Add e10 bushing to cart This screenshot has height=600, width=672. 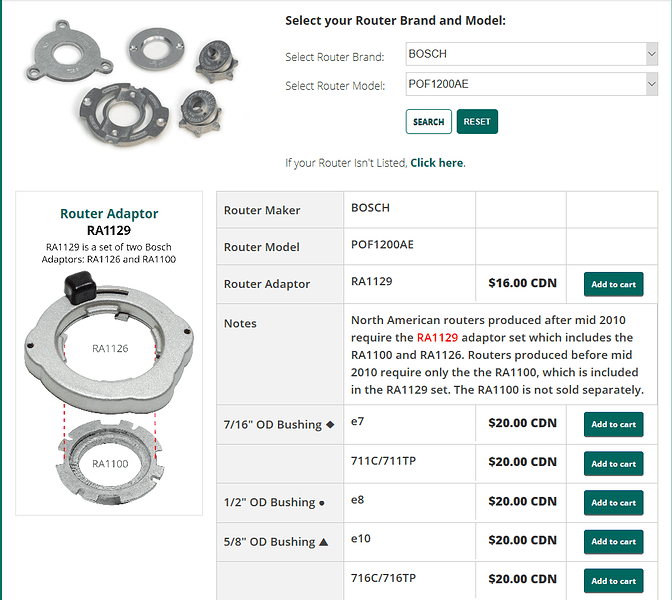point(613,542)
